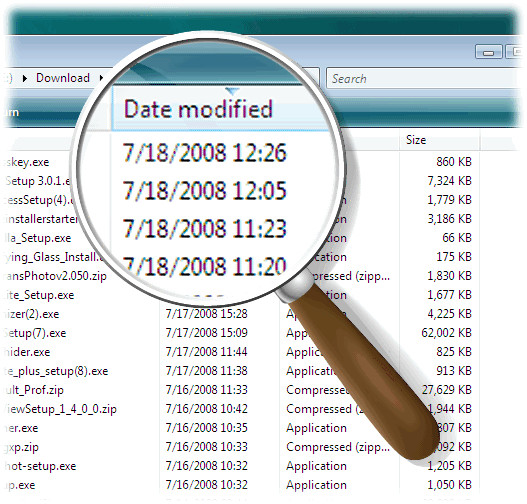Select the xp.zip file
527x504 pixels.
coord(22,447)
